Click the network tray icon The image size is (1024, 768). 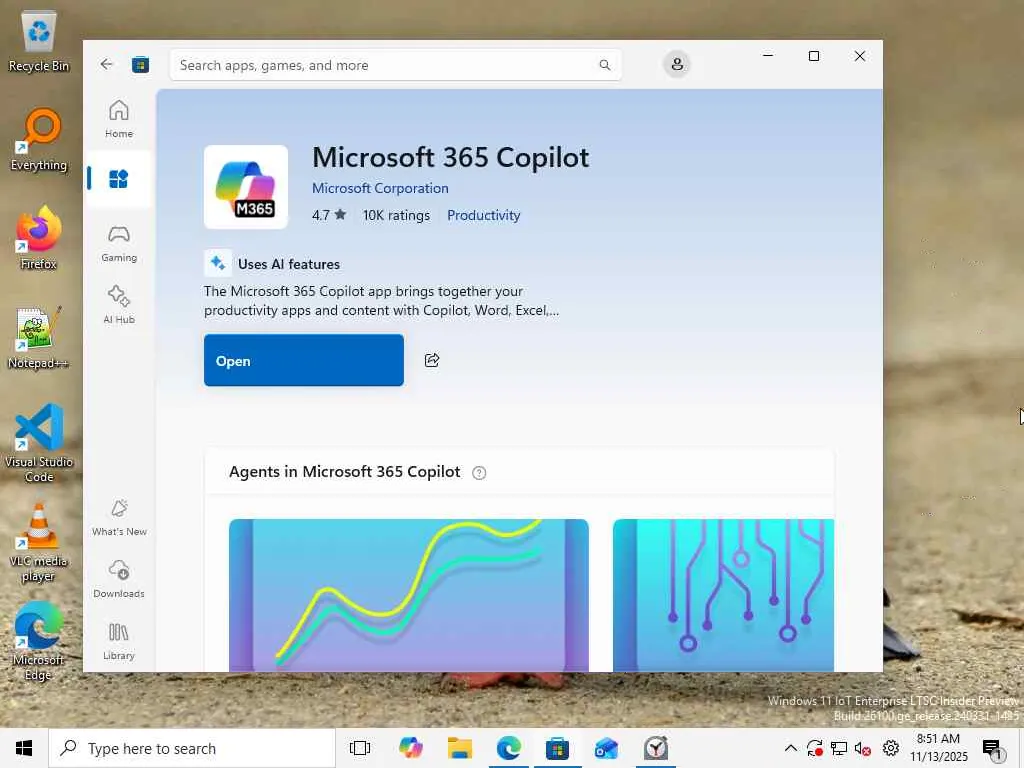(x=839, y=748)
